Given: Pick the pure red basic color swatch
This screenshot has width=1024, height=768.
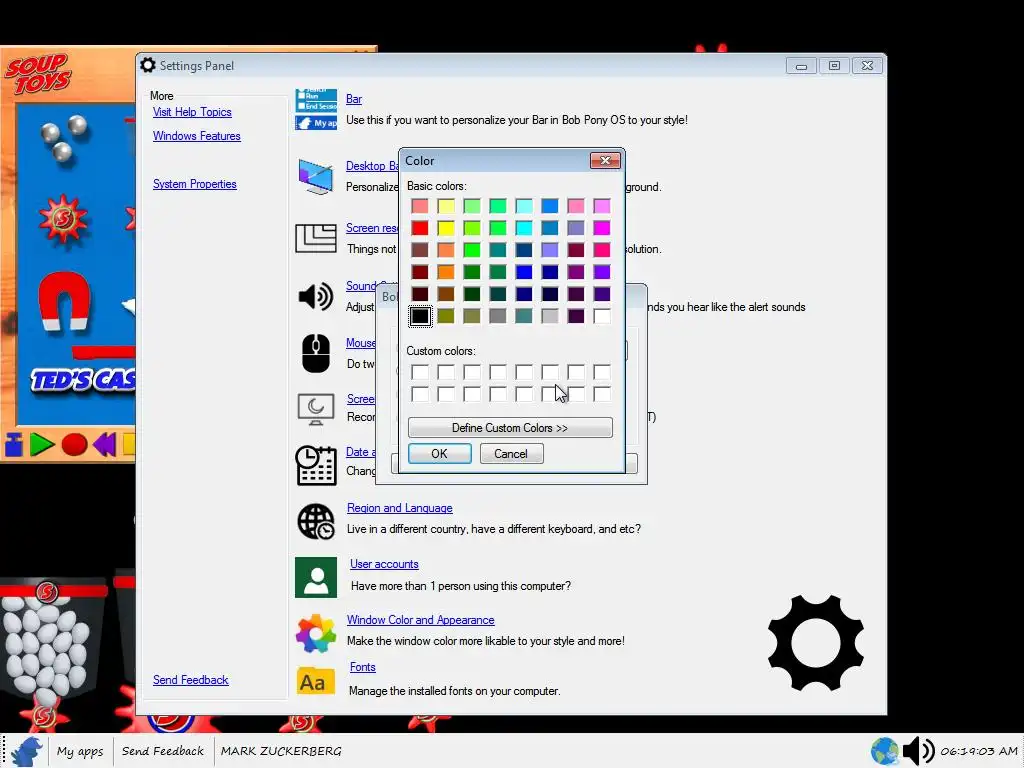Looking at the screenshot, I should [420, 228].
